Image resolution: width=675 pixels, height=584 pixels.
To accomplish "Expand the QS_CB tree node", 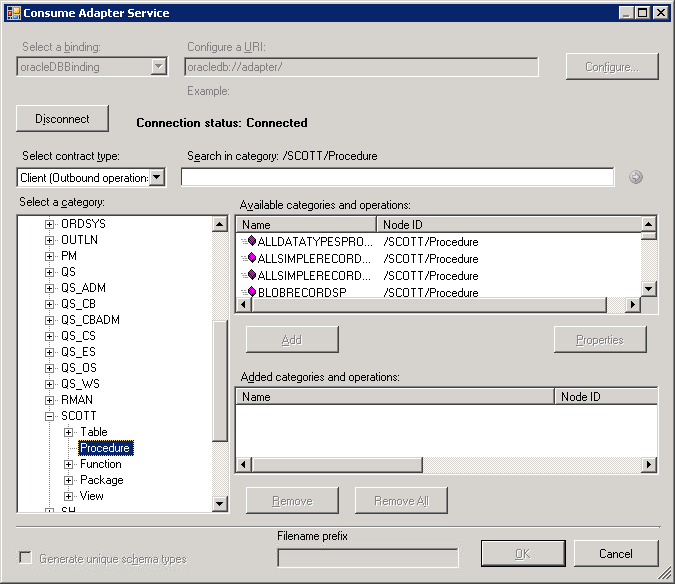I will click(50, 304).
